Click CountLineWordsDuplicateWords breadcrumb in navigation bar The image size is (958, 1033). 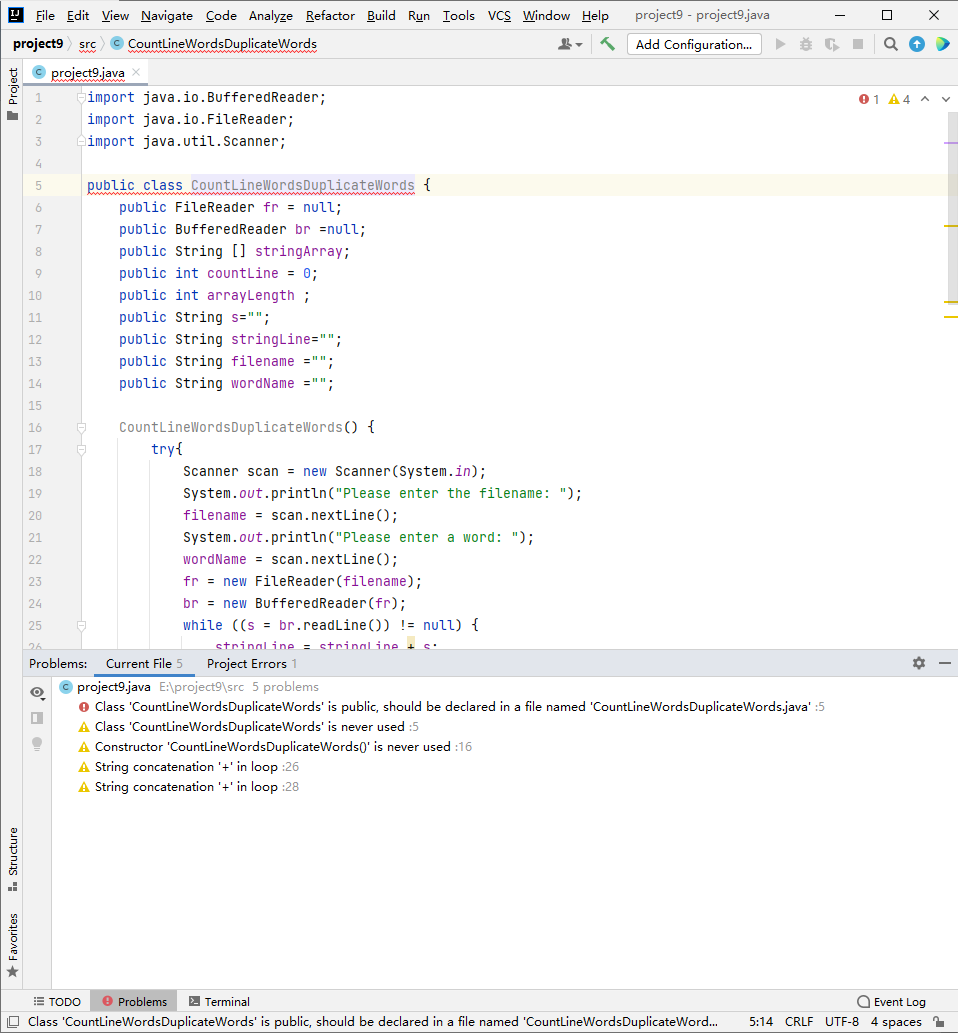tap(214, 43)
